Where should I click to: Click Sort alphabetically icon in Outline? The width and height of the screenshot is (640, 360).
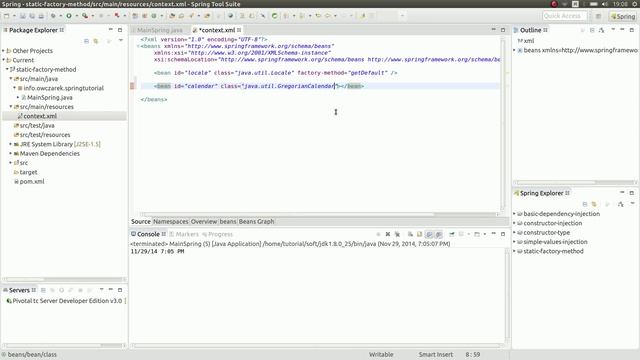(601, 30)
